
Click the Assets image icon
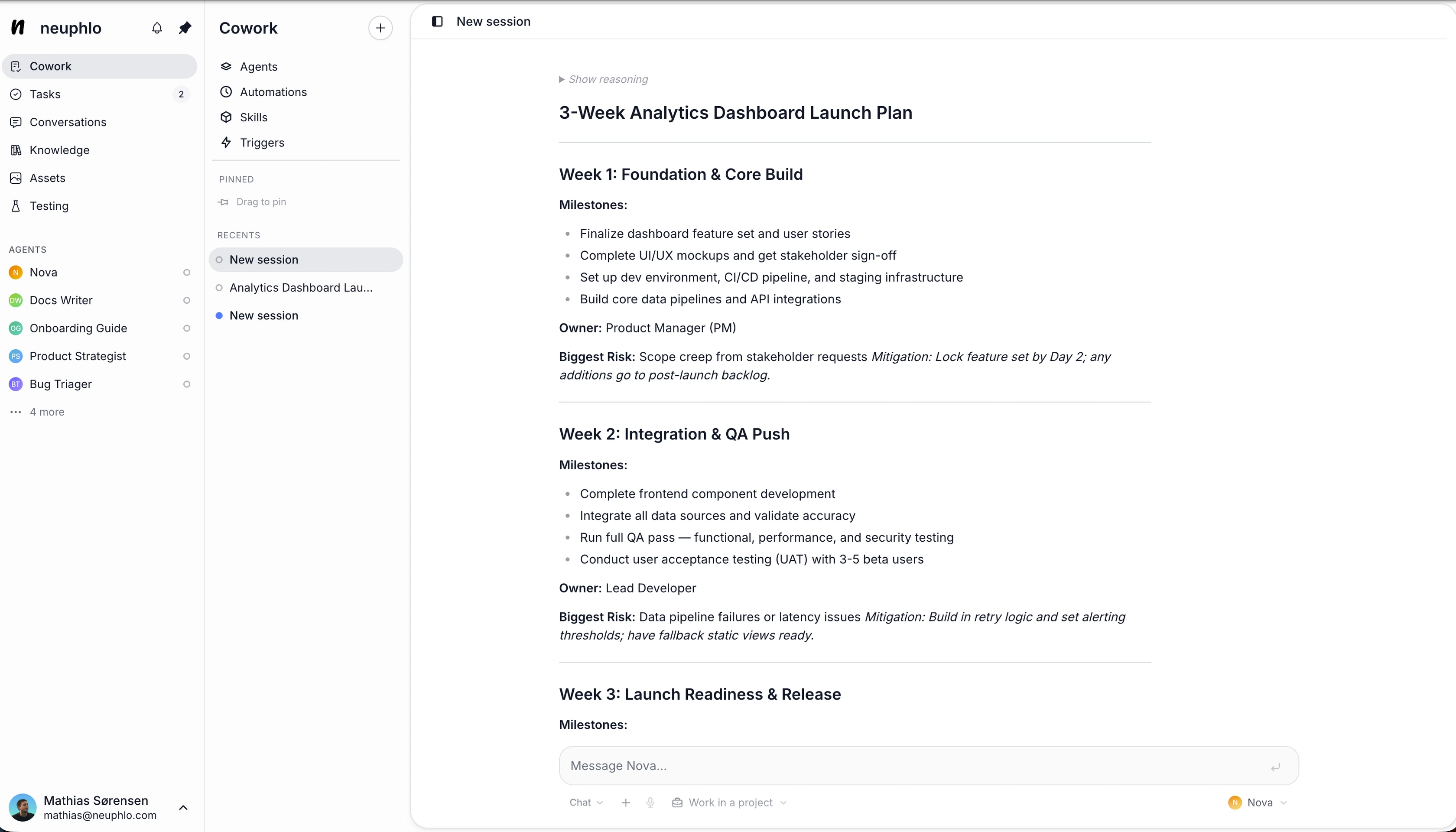coord(16,178)
